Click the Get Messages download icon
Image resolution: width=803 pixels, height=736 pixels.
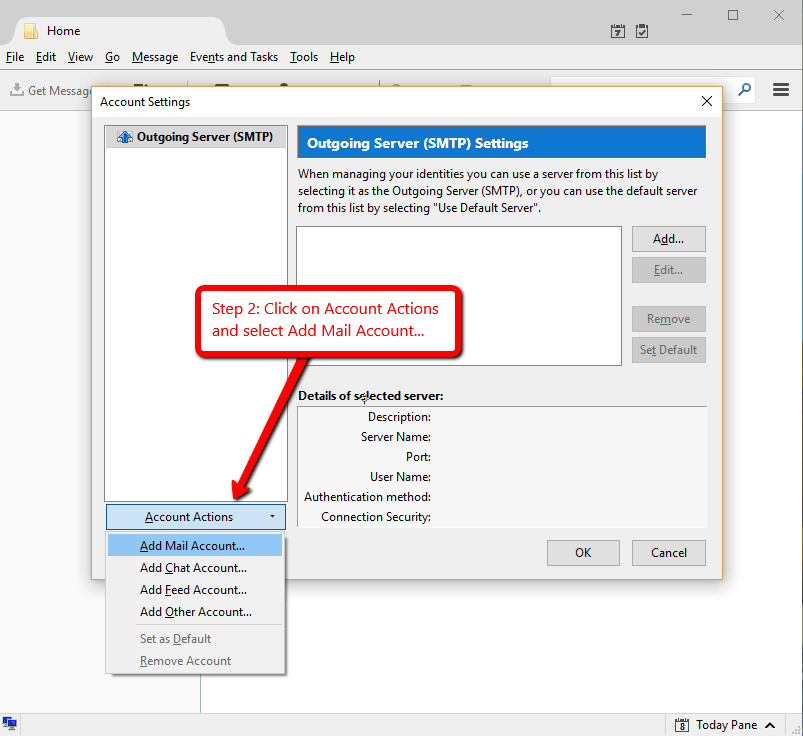[x=17, y=90]
